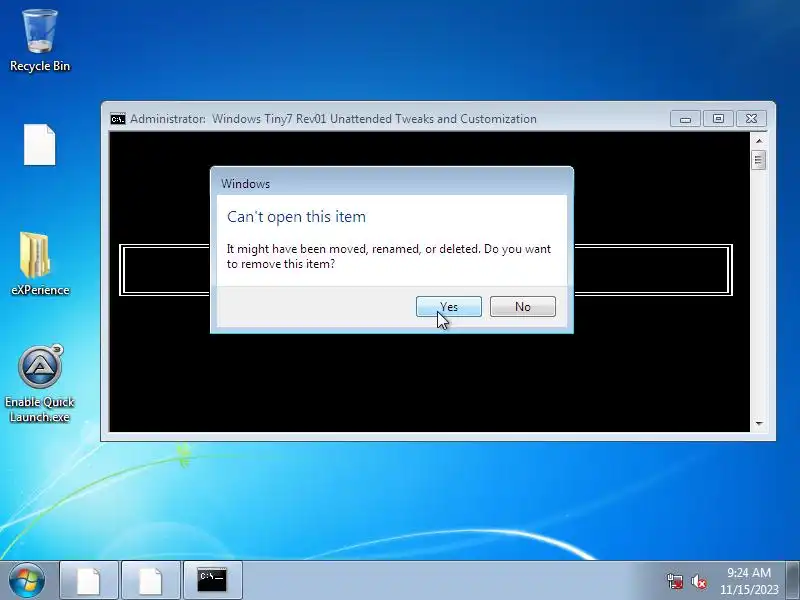
Task: Open the Windows Start orb
Action: [27, 580]
